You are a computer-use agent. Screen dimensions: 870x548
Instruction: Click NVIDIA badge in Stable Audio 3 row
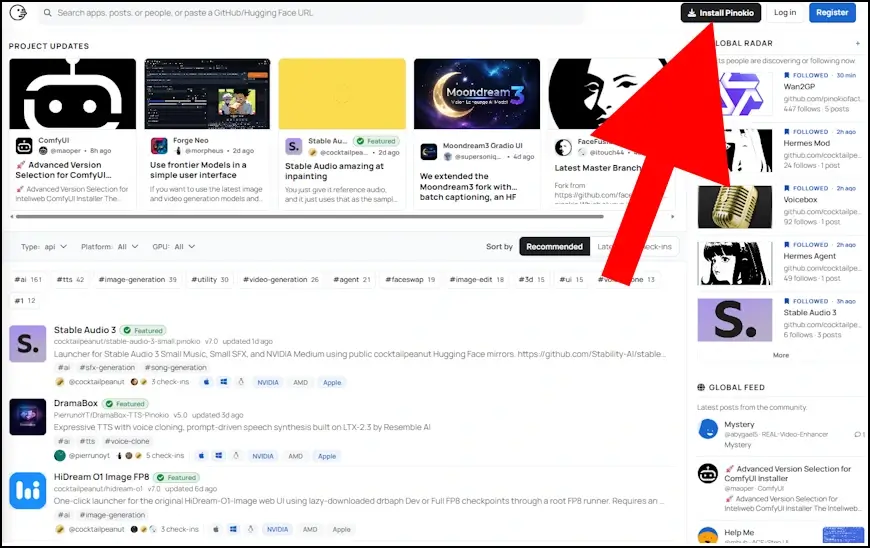point(268,382)
